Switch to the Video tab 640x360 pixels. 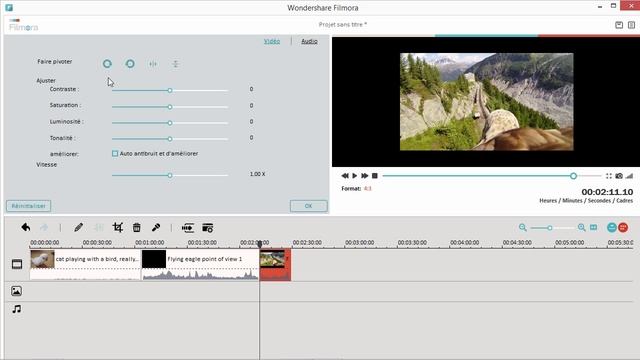click(x=272, y=41)
